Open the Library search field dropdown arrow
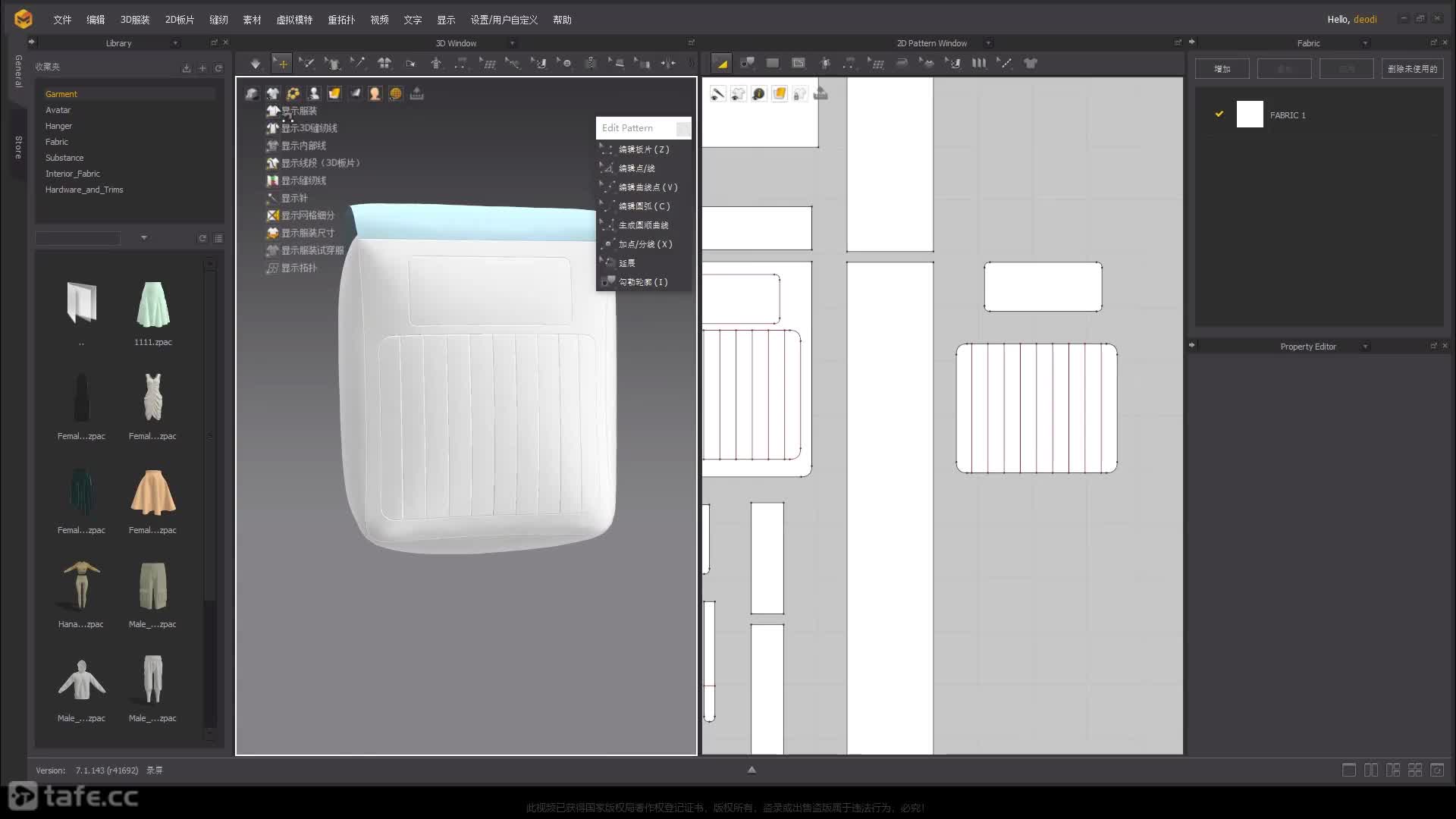Screen dimensions: 1456x819 [144, 238]
